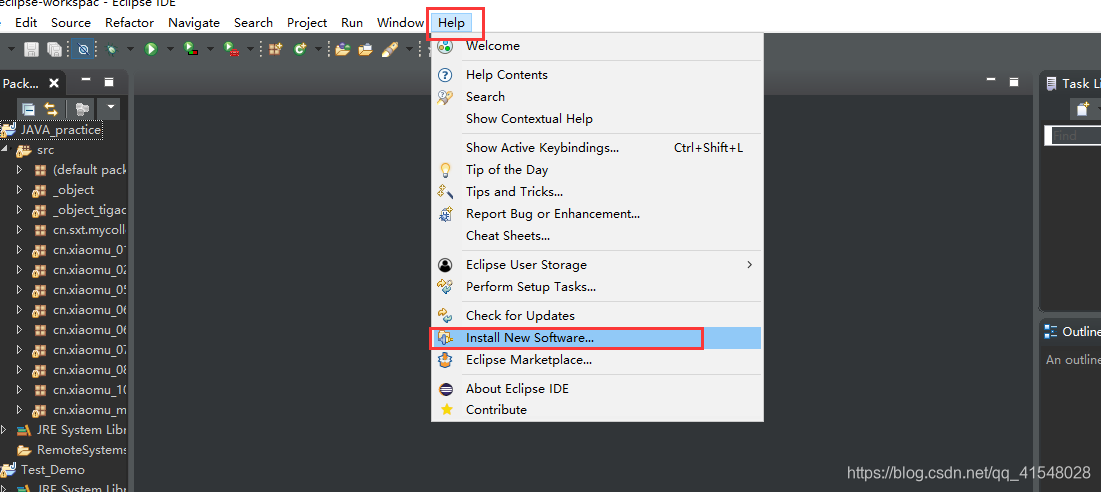Open the Window menu

coord(400,22)
